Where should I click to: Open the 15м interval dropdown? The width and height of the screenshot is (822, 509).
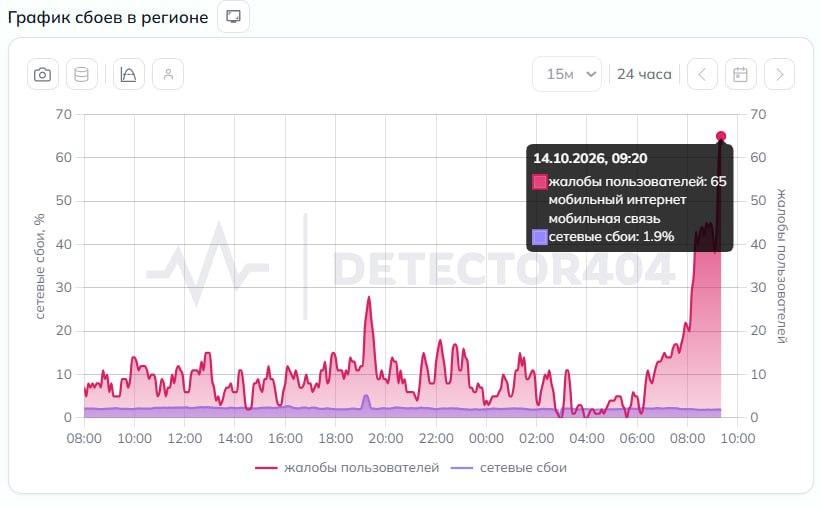567,74
